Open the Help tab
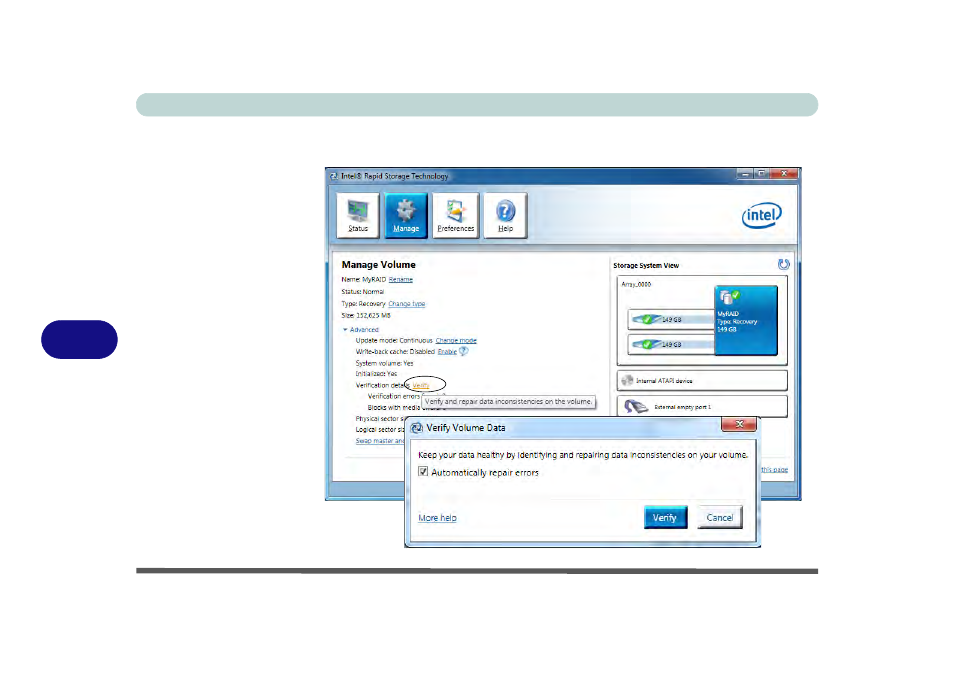 point(505,215)
